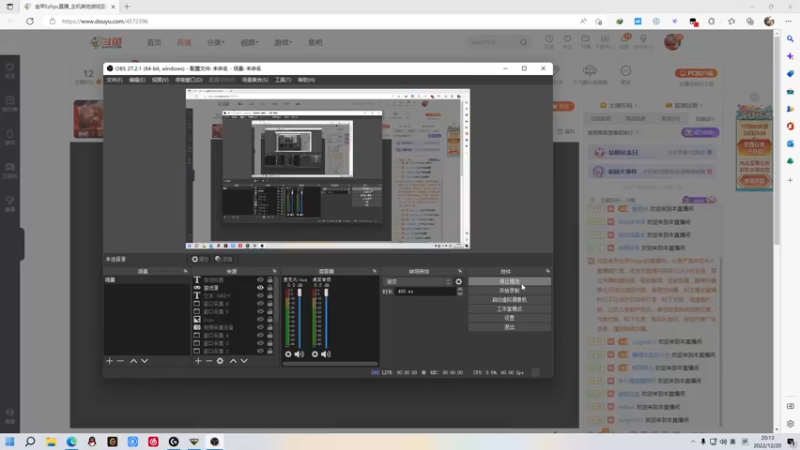Open the OBS 视图(V) menu
800x450 pixels.
point(160,80)
